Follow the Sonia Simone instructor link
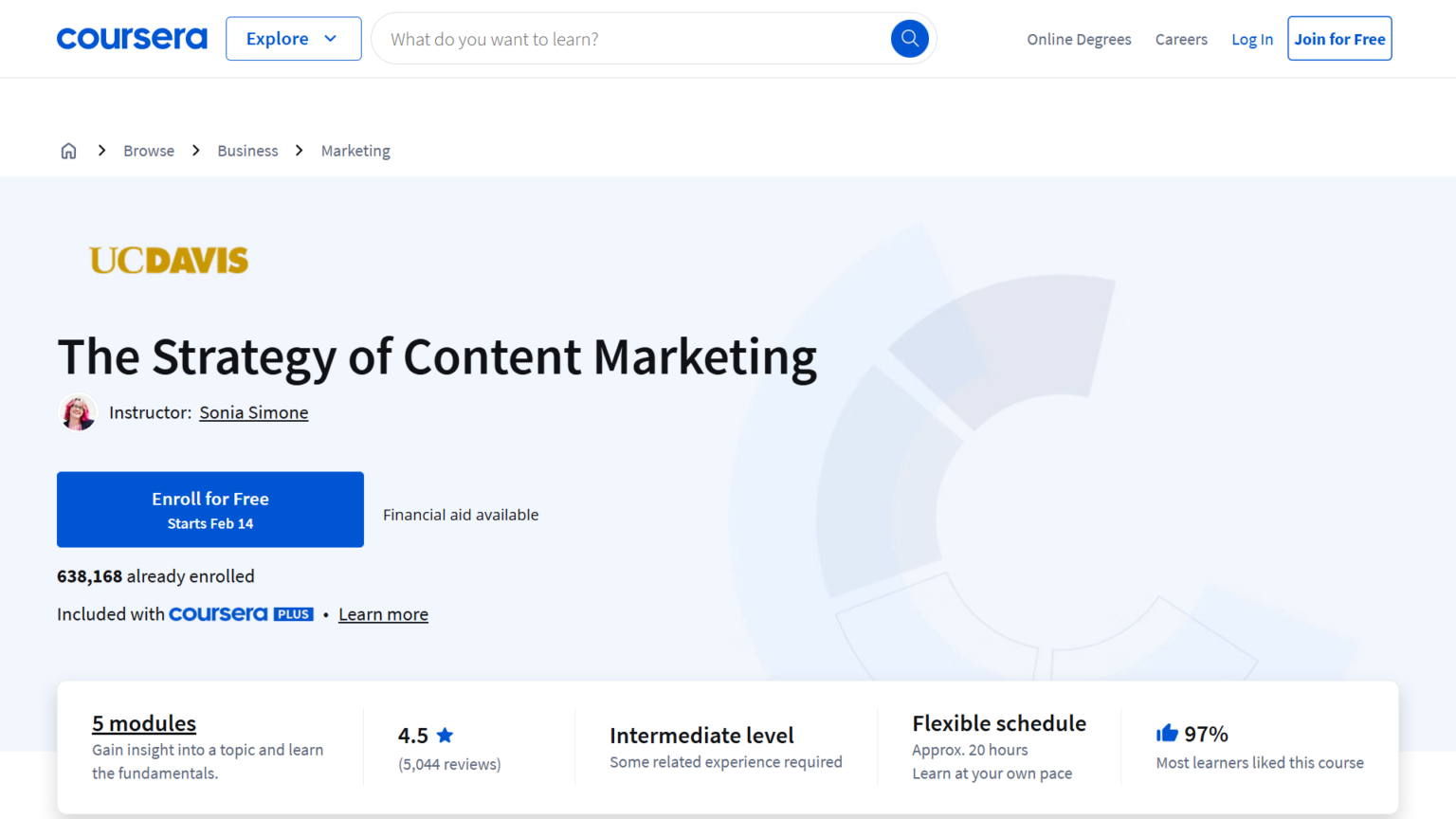This screenshot has height=819, width=1456. 253,412
